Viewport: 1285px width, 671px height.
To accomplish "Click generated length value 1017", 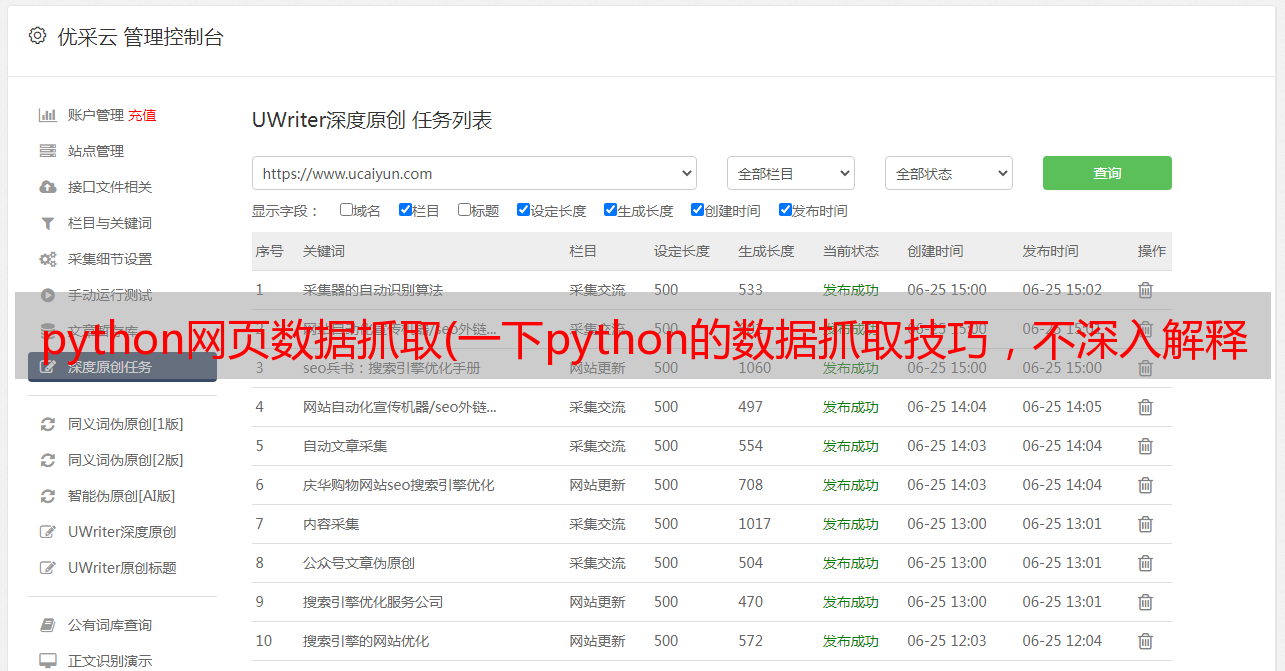I will coord(755,524).
